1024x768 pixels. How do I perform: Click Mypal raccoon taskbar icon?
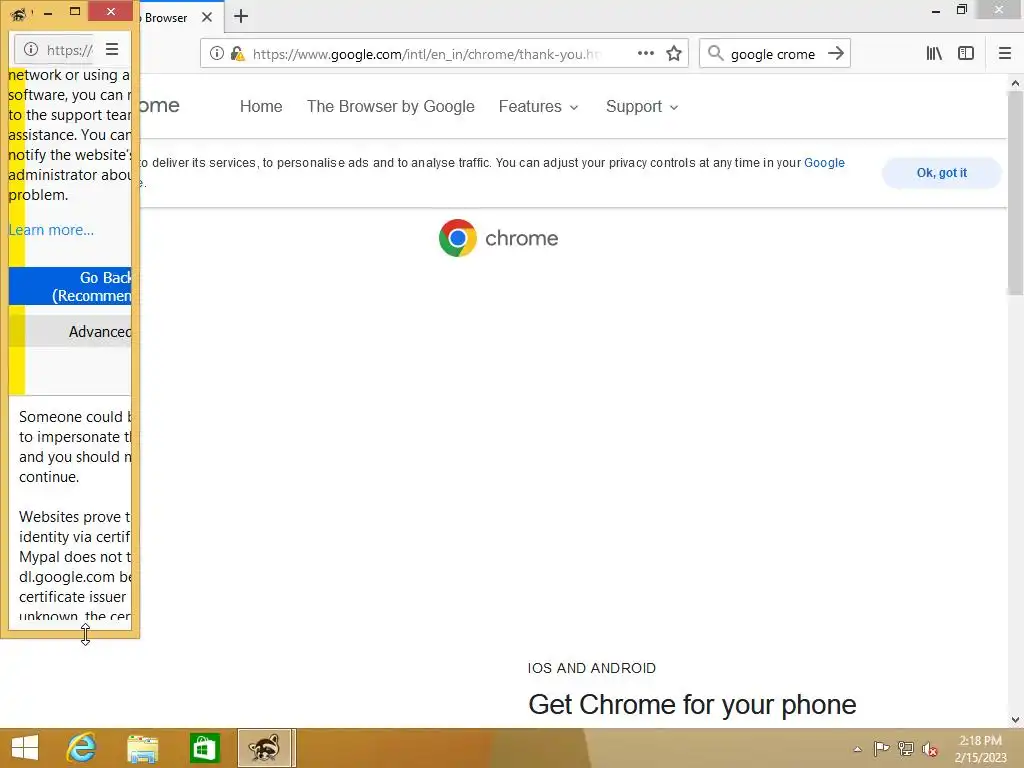[264, 748]
